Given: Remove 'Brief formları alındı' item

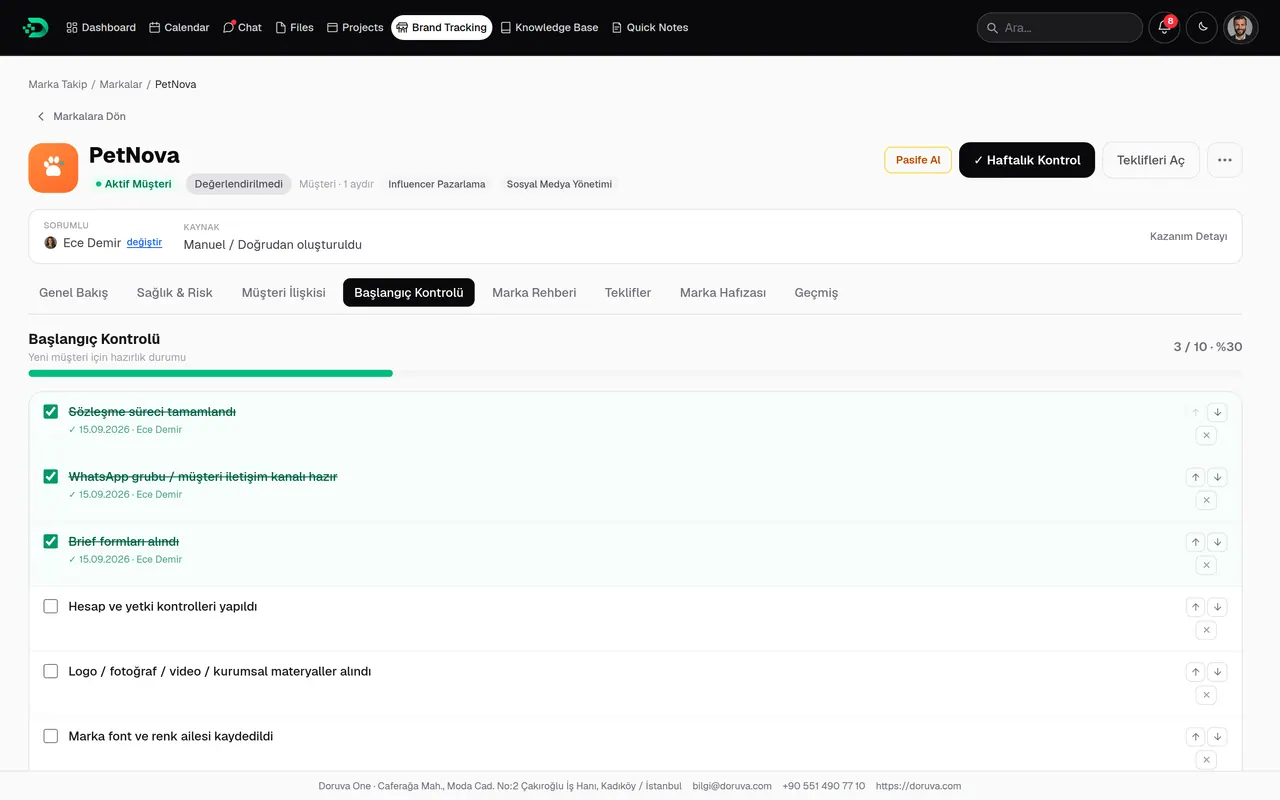Looking at the screenshot, I should coord(1206,565).
